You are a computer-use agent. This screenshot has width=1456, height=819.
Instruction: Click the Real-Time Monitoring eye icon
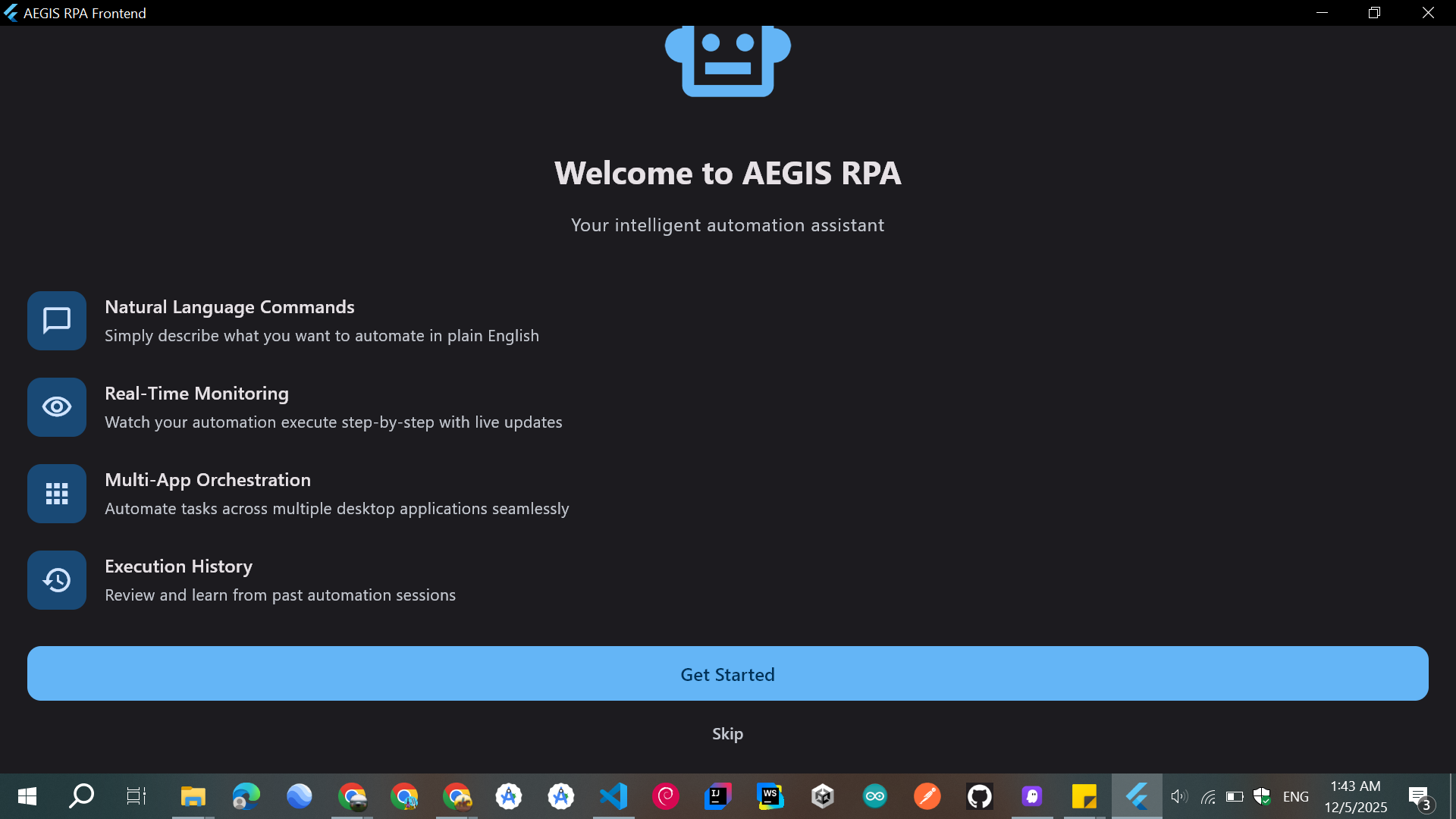click(x=57, y=407)
